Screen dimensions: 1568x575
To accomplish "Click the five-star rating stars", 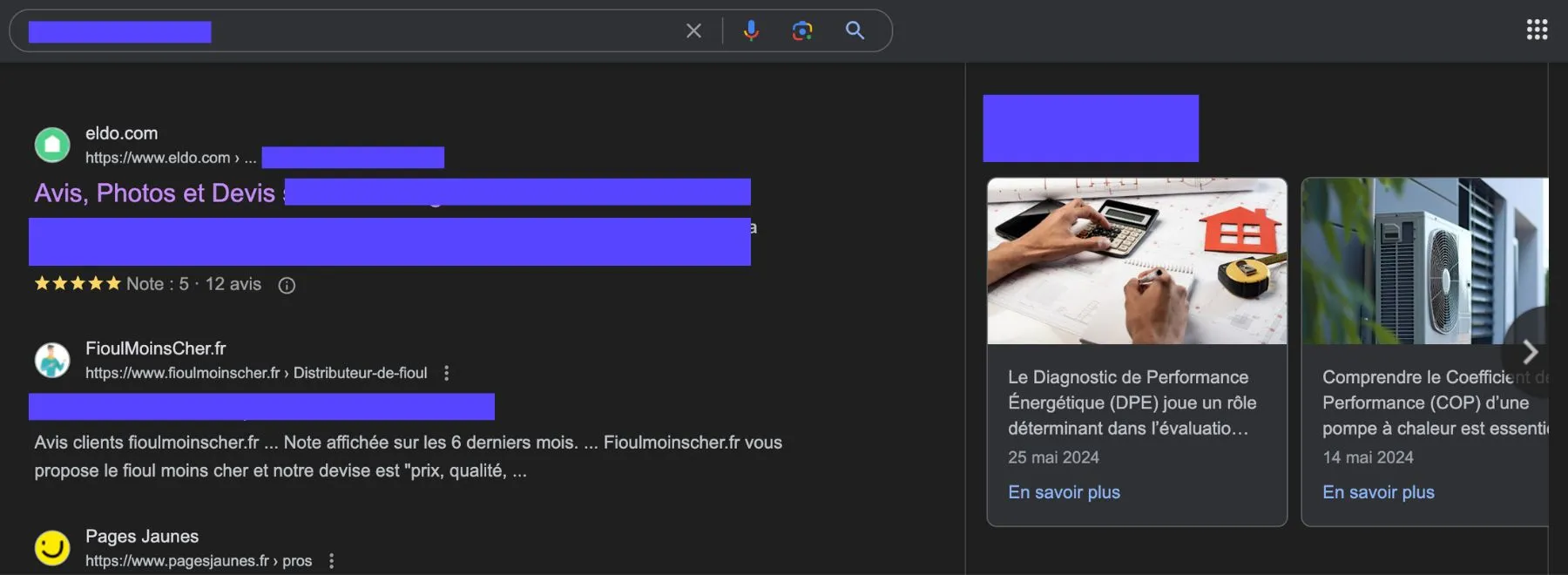I will [78, 283].
